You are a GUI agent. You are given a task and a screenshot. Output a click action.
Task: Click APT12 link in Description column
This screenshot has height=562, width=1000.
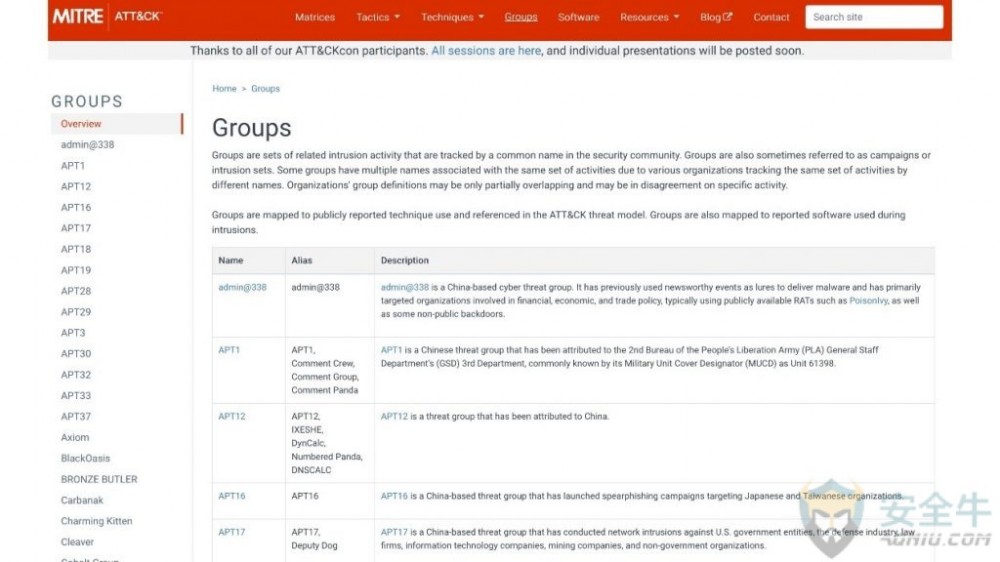pyautogui.click(x=394, y=416)
